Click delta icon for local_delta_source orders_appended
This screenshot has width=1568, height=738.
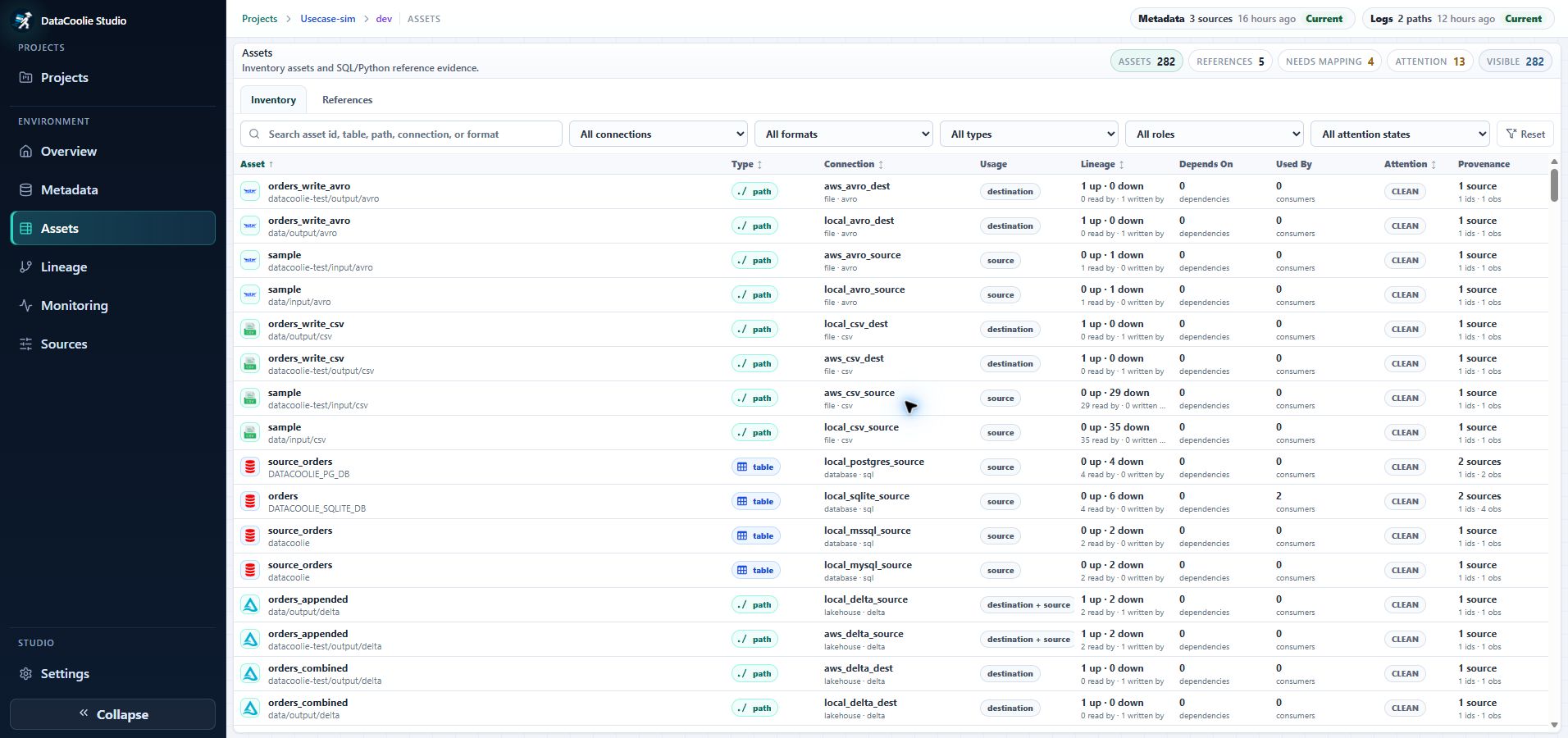[x=250, y=605]
